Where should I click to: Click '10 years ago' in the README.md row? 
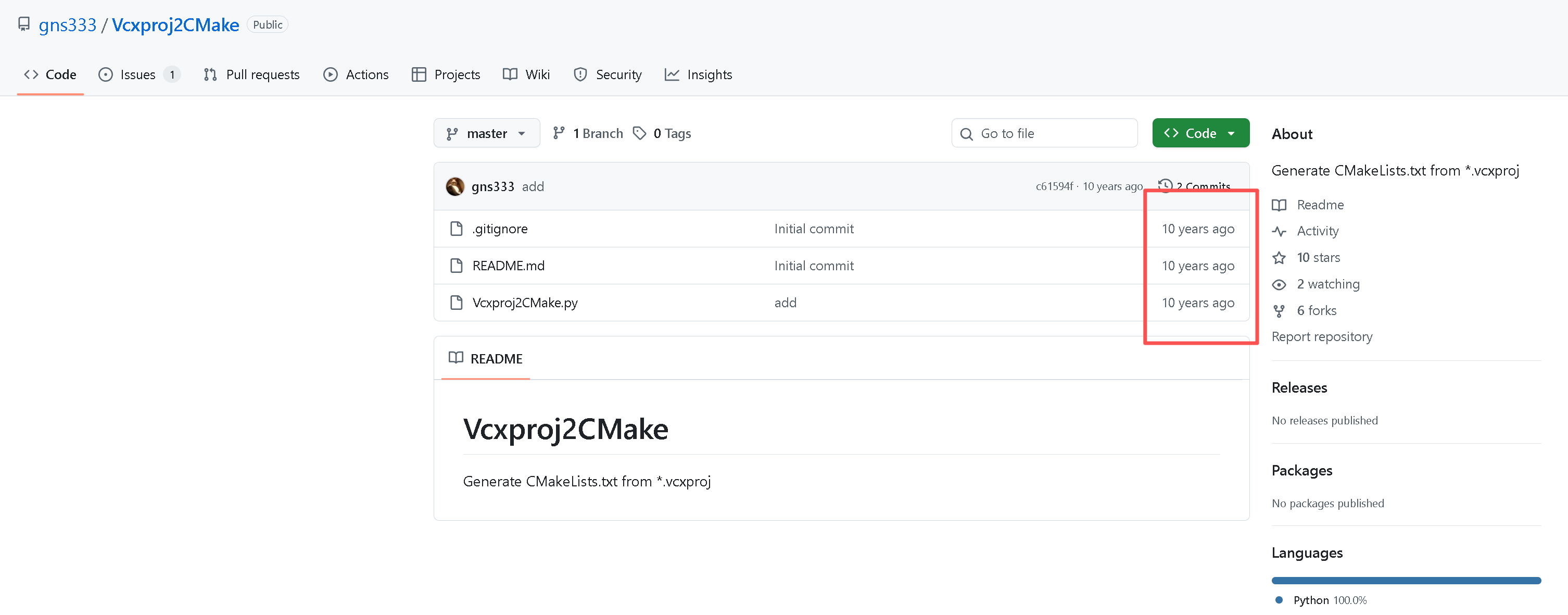(1198, 266)
